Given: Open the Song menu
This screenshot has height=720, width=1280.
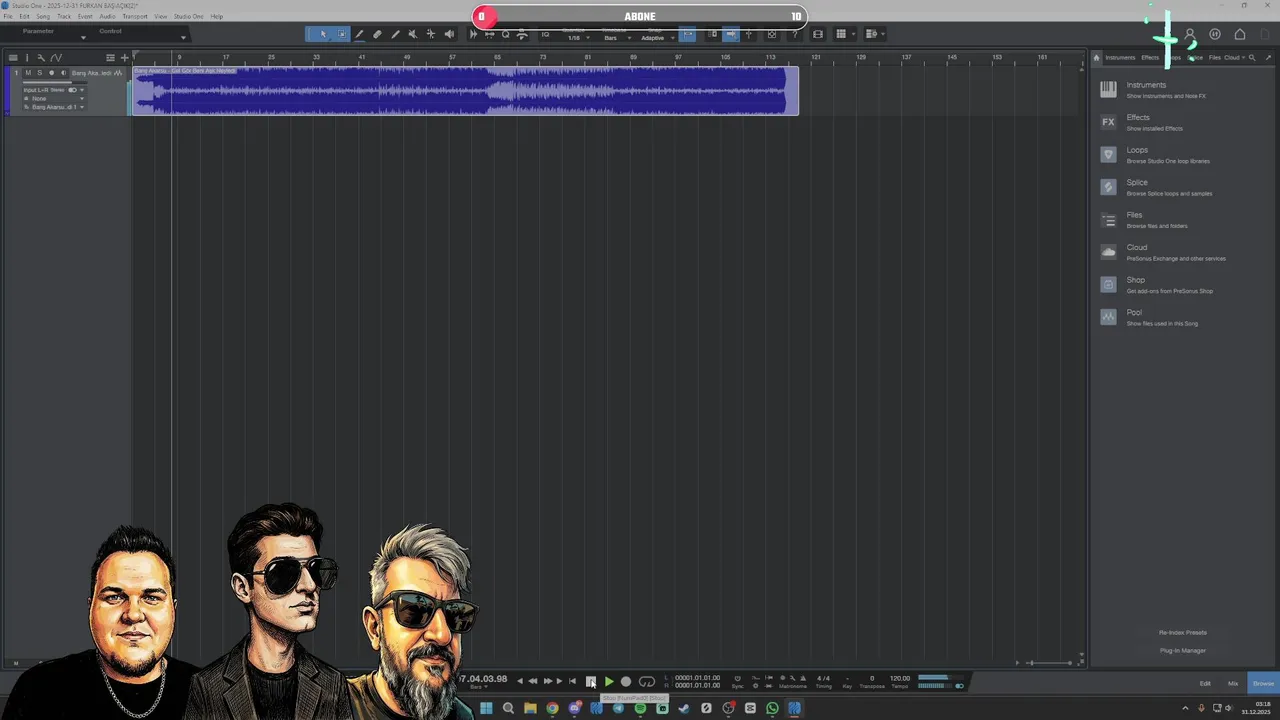Looking at the screenshot, I should (43, 17).
